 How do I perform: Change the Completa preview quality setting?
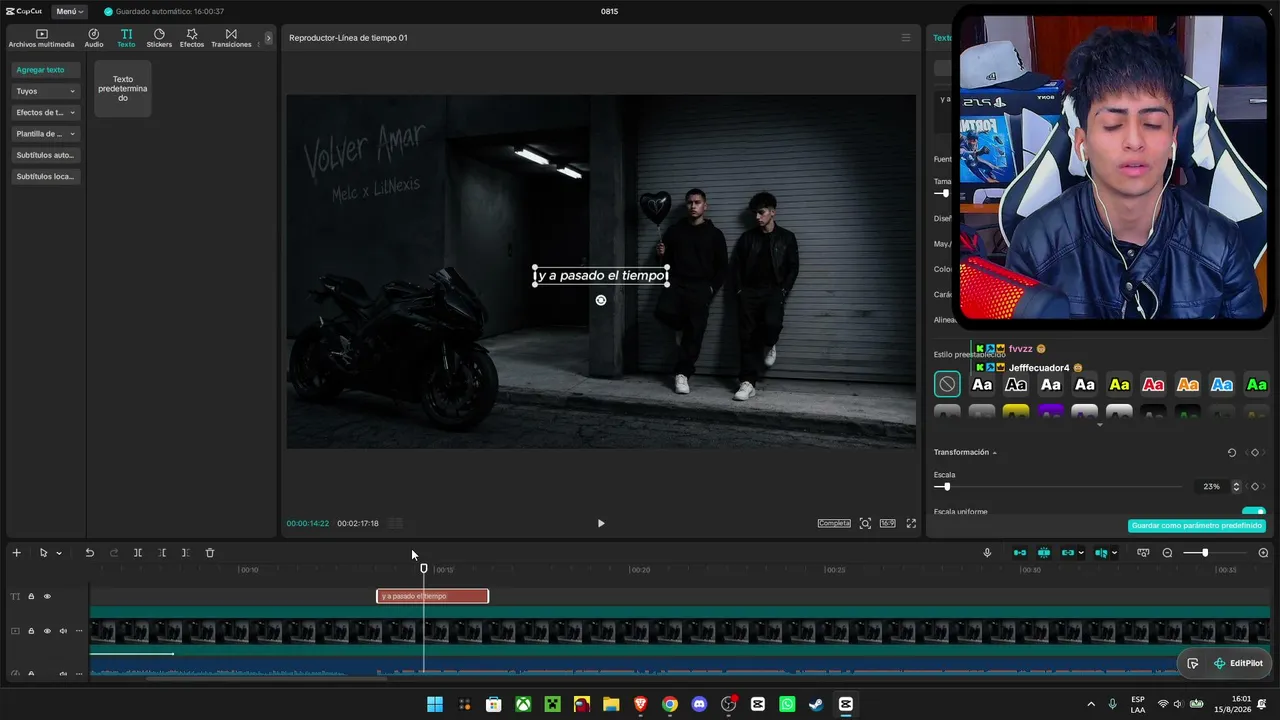click(x=834, y=523)
